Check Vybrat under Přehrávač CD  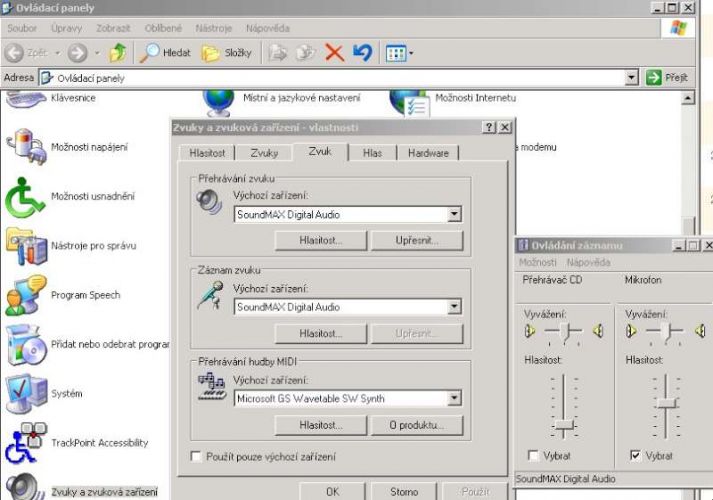pyautogui.click(x=533, y=455)
